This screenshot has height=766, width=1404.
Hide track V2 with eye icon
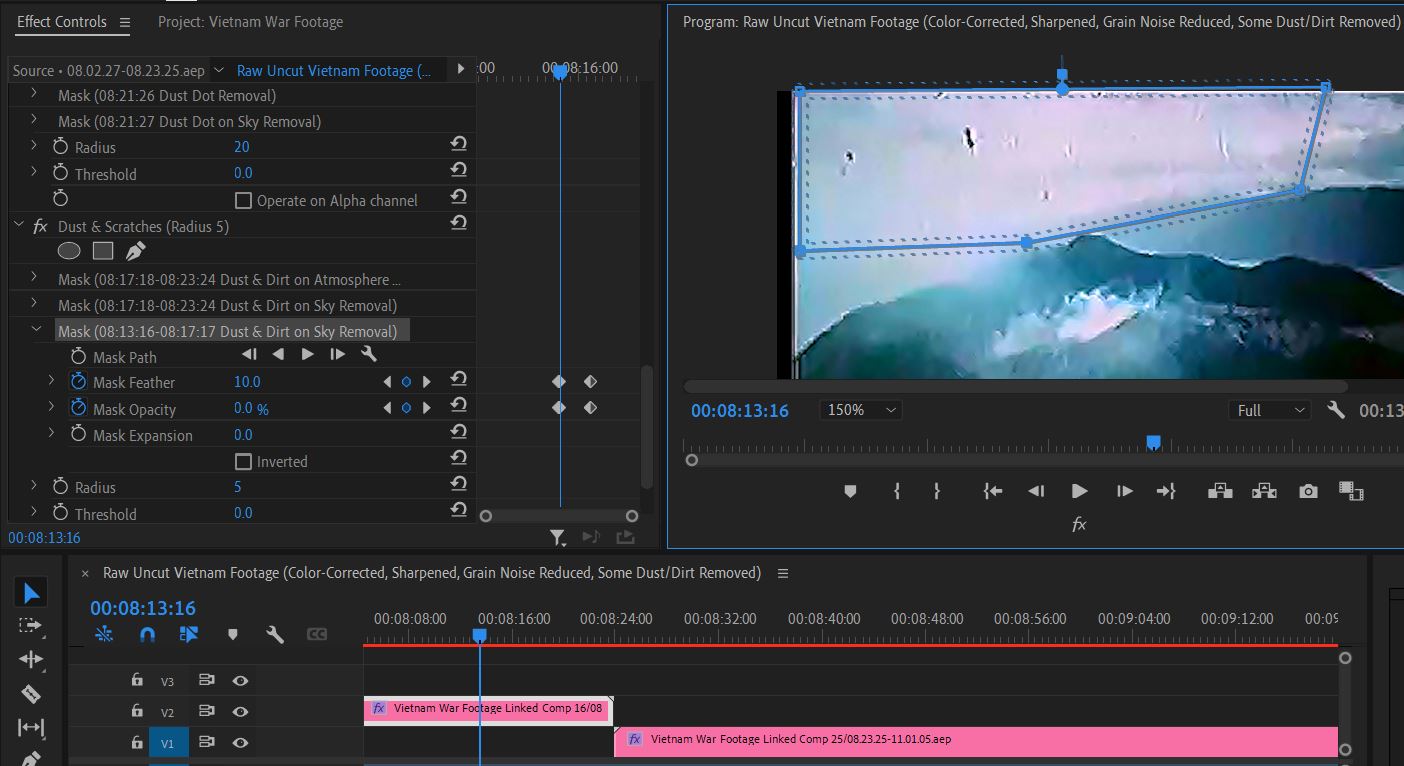pyautogui.click(x=240, y=711)
